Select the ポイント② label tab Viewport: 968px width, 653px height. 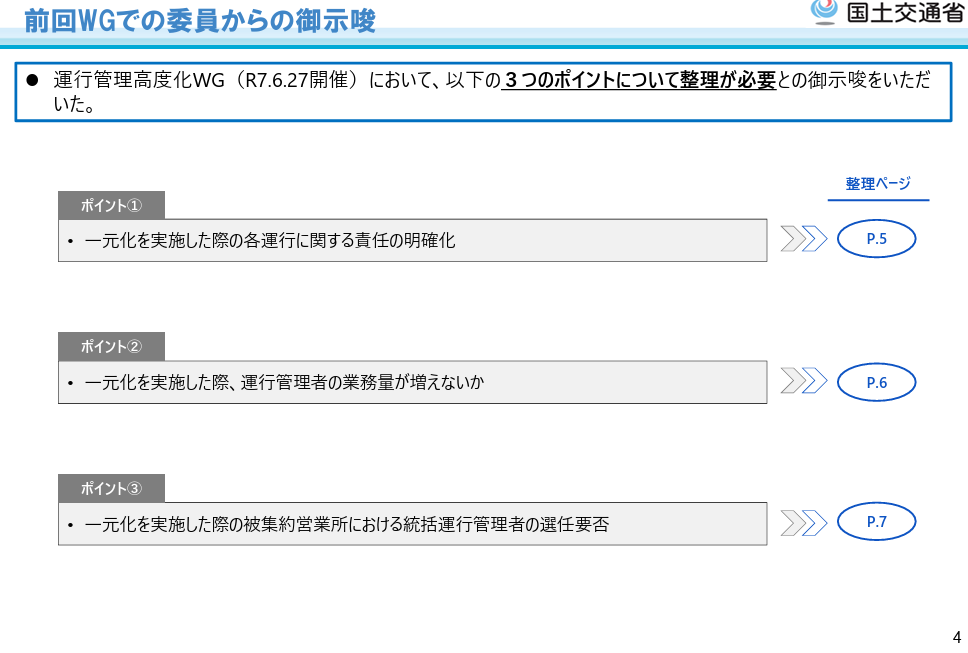[x=111, y=346]
